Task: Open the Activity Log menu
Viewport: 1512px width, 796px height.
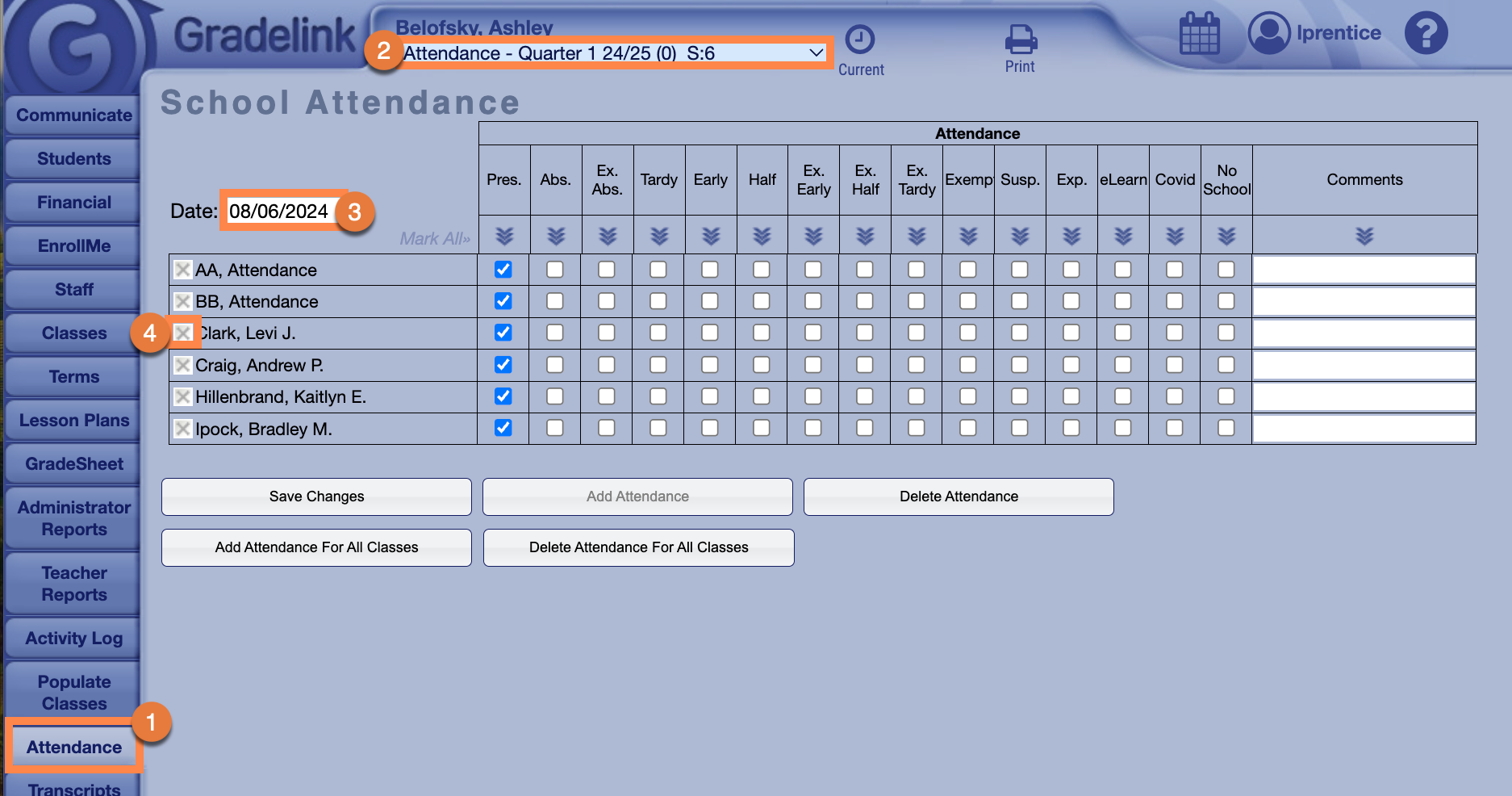Action: [73, 639]
